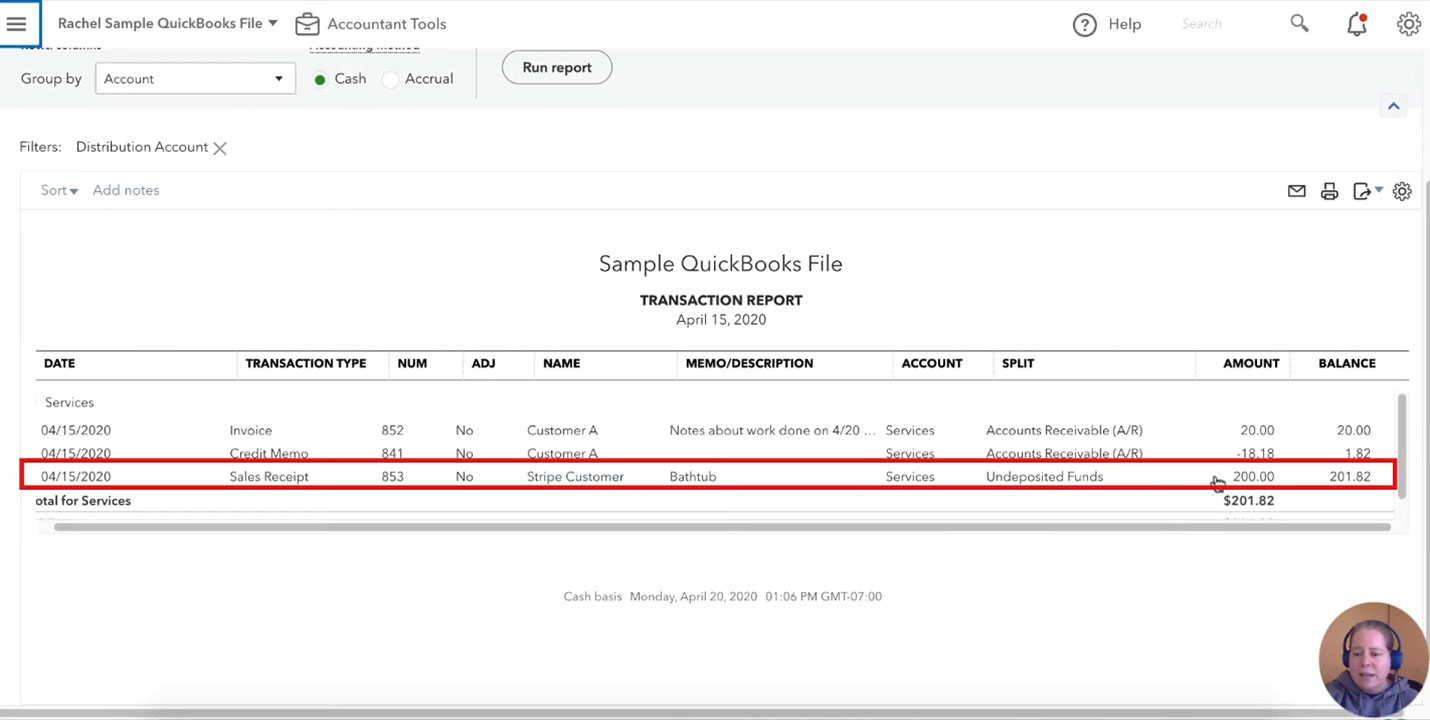Collapse the report options panel chevron
Image resolution: width=1430 pixels, height=720 pixels.
pos(1393,106)
